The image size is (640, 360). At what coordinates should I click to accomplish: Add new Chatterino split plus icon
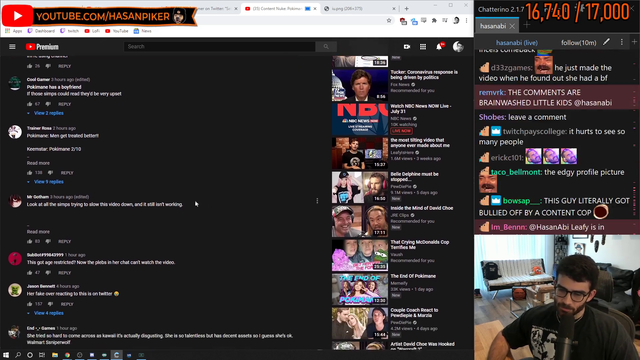tap(634, 42)
